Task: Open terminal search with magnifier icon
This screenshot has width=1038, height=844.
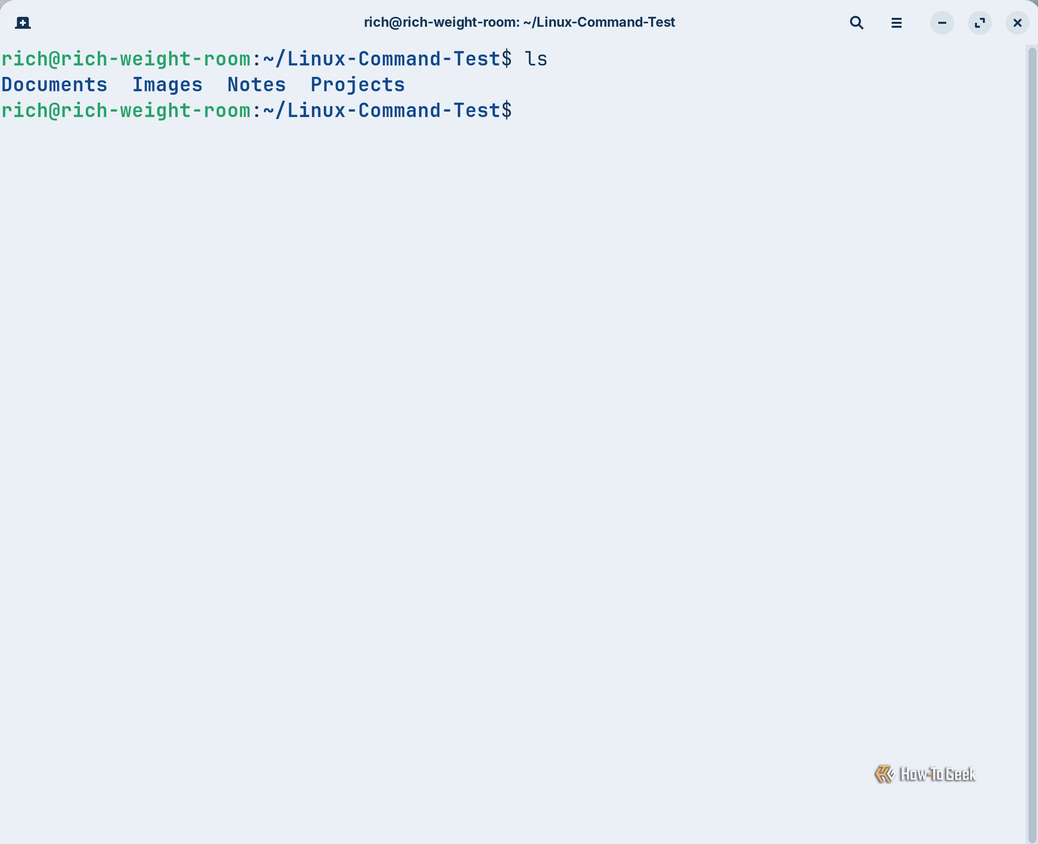Action: click(x=856, y=23)
